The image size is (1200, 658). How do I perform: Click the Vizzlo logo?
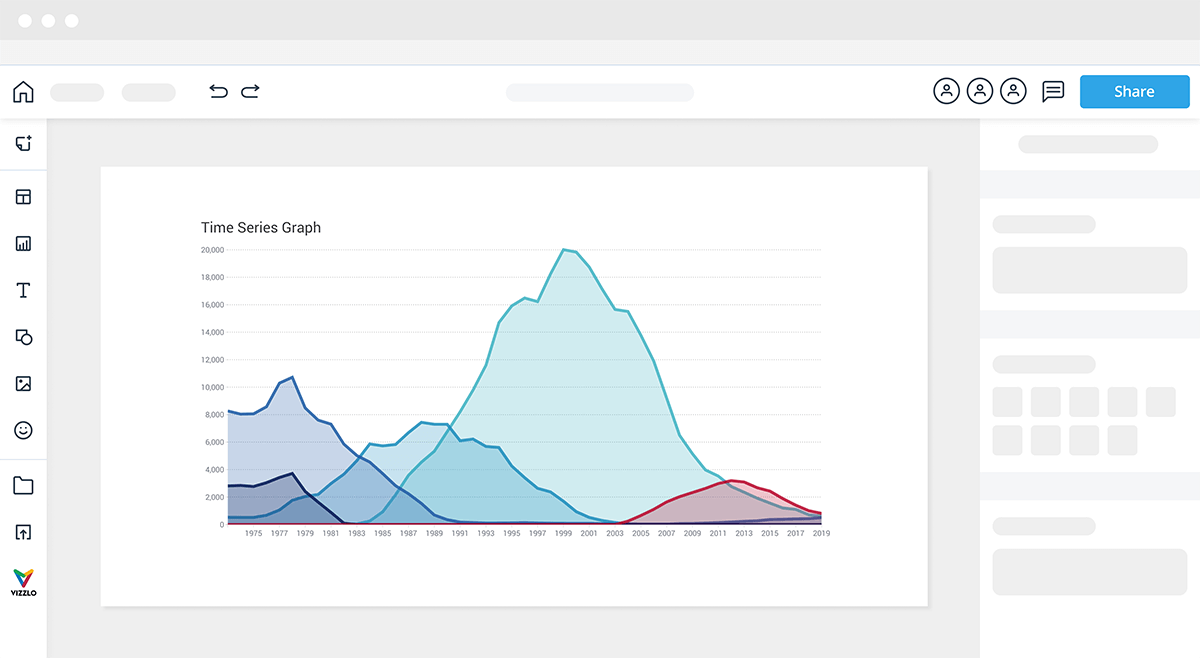(x=23, y=582)
